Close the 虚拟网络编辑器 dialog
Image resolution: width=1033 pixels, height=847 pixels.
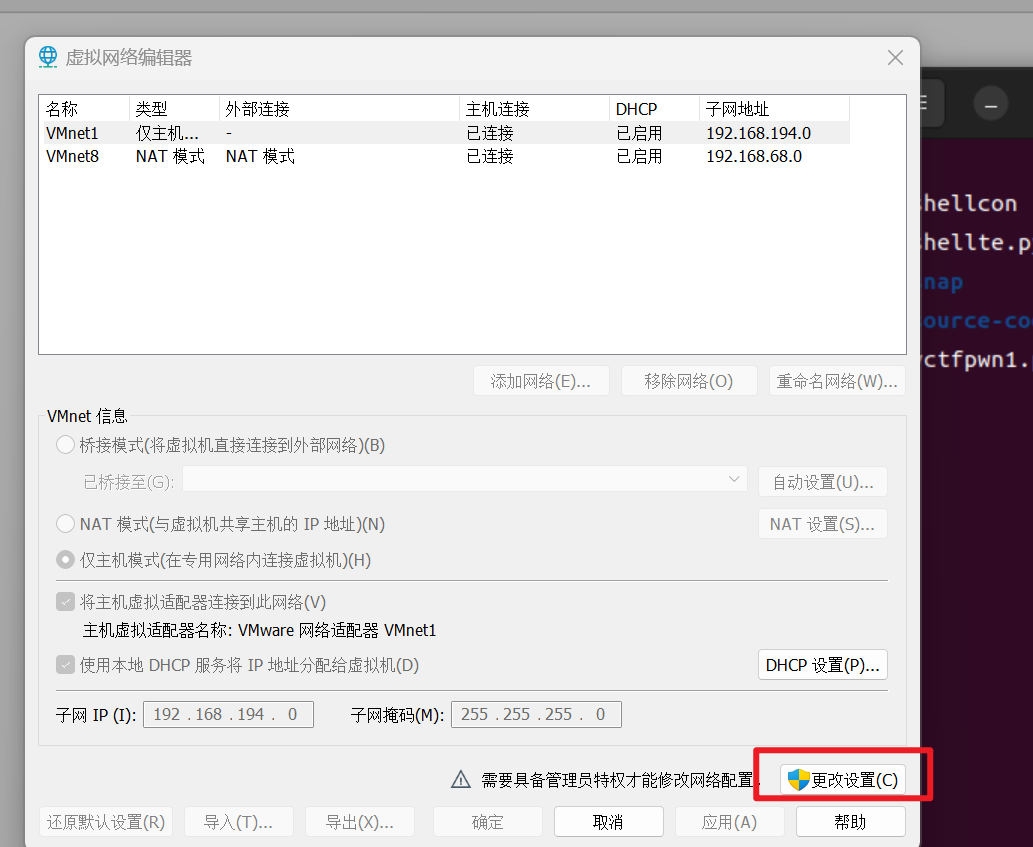(895, 57)
